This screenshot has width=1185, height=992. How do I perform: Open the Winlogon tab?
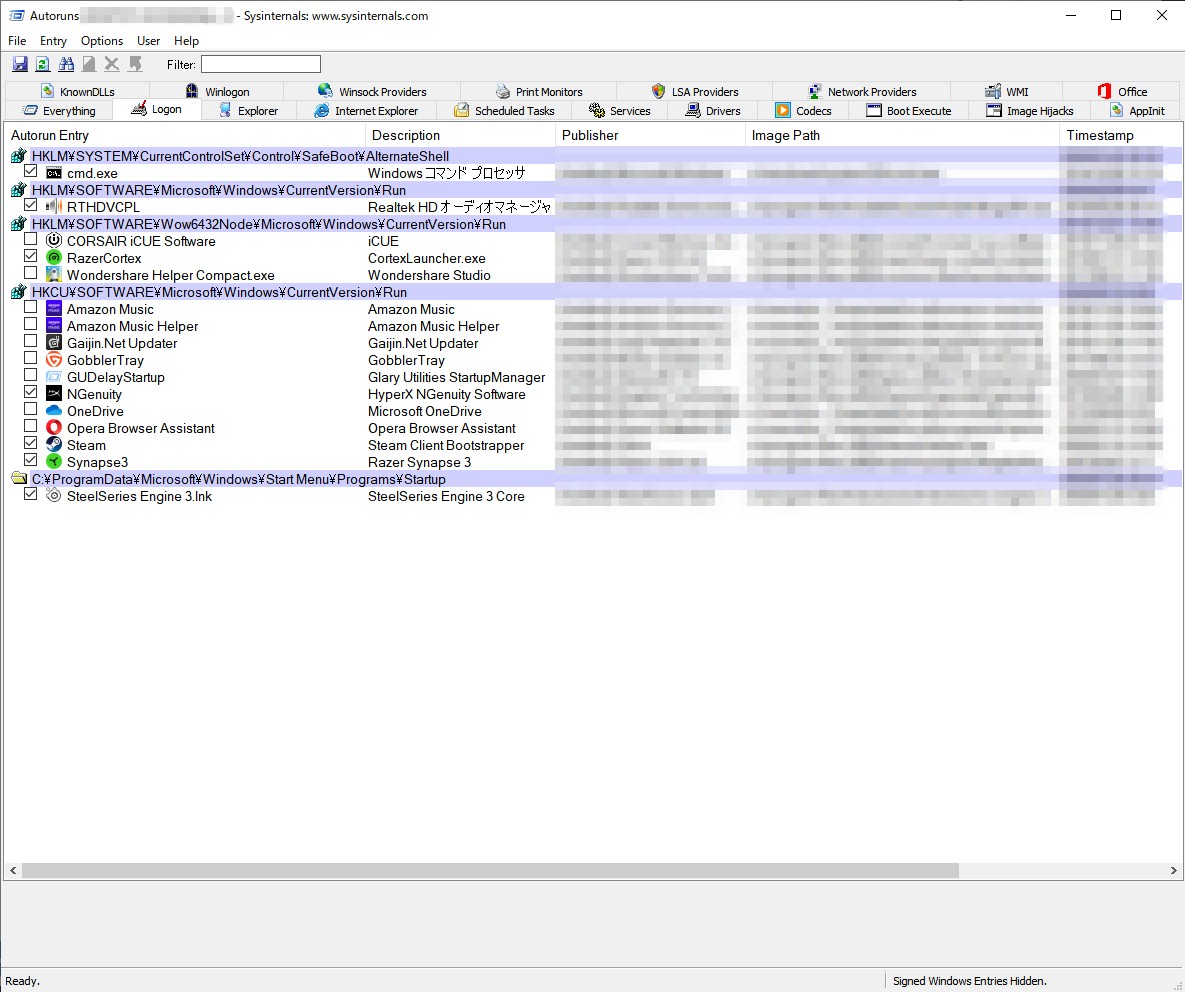[x=217, y=91]
